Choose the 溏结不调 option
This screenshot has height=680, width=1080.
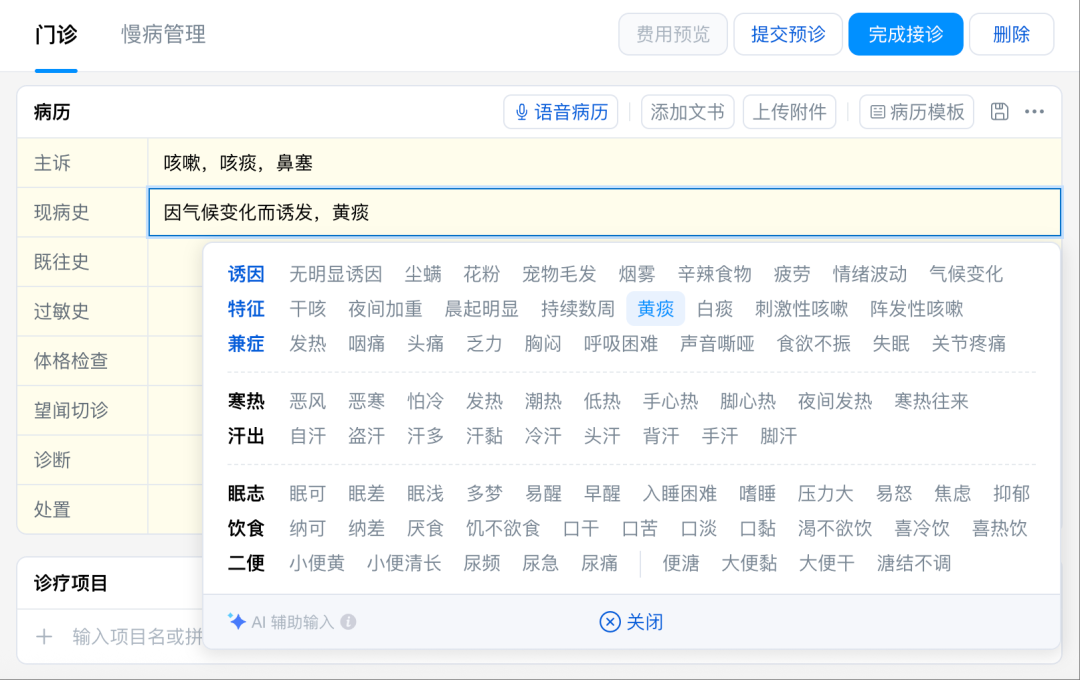(x=913, y=563)
